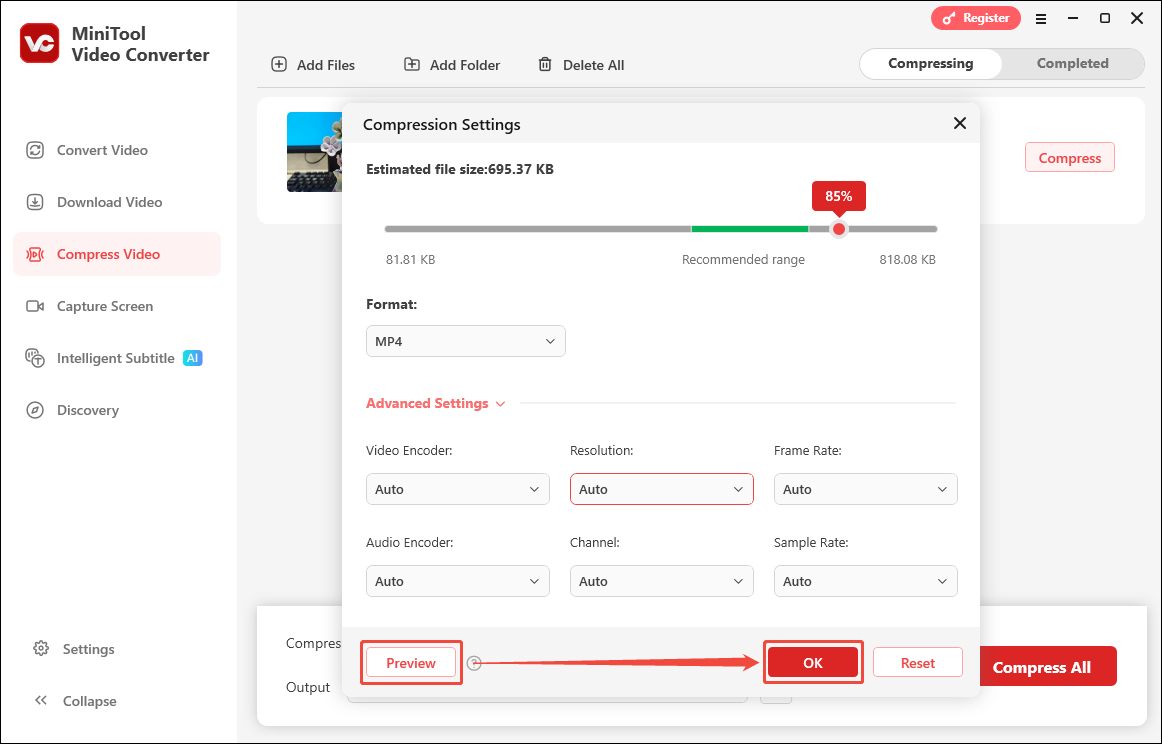Click the video file thumbnail
This screenshot has width=1162, height=744.
pyautogui.click(x=315, y=152)
